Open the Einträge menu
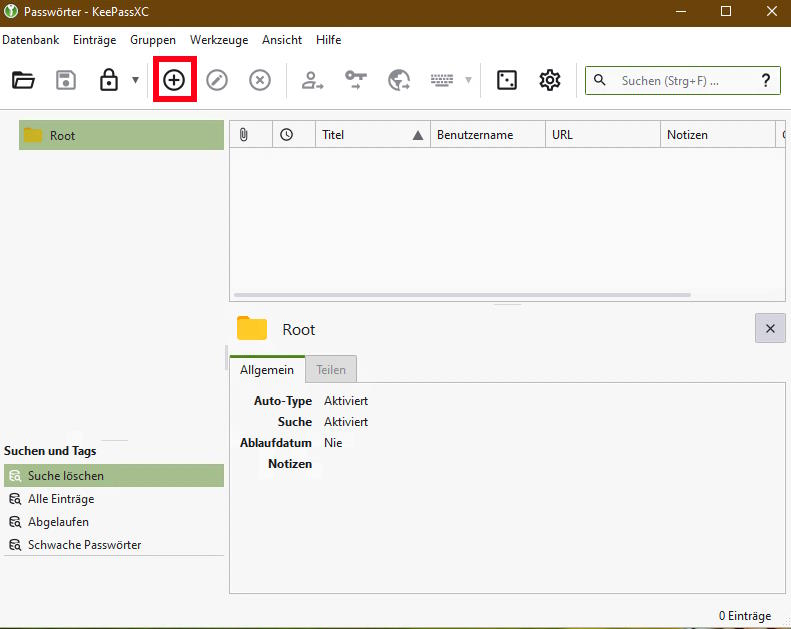The height and width of the screenshot is (629, 791). pos(95,40)
